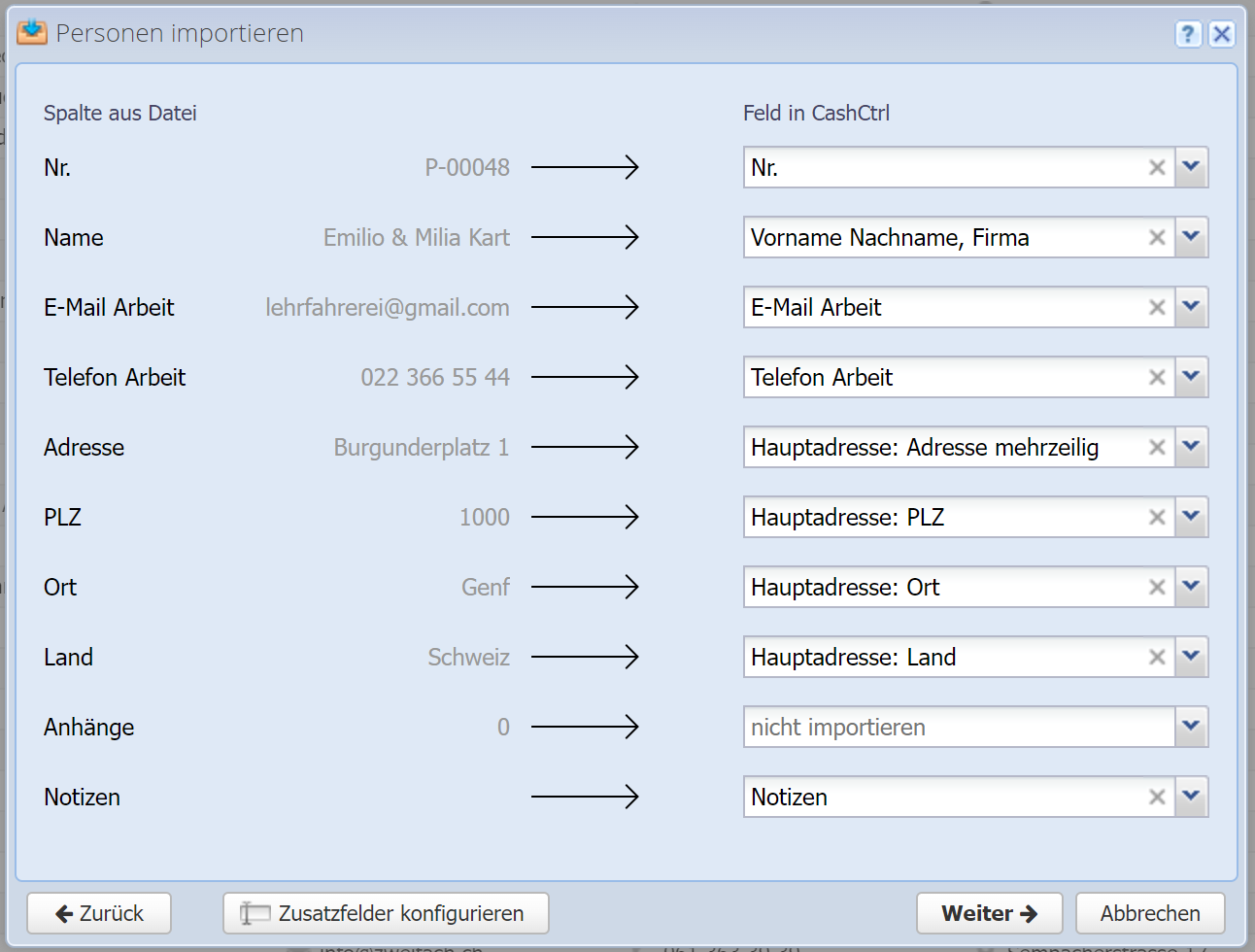Expand the Anhänge 'nicht importieren' dropdown
Screen dimensions: 1255x952
pyautogui.click(x=1191, y=727)
